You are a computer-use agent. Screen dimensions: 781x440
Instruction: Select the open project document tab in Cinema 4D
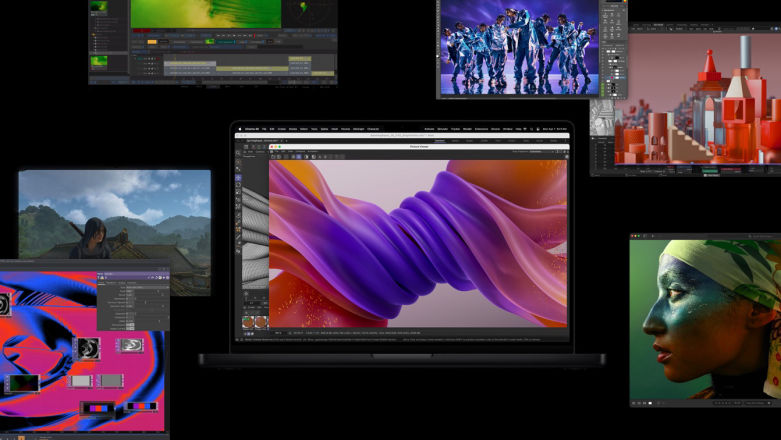[262, 141]
